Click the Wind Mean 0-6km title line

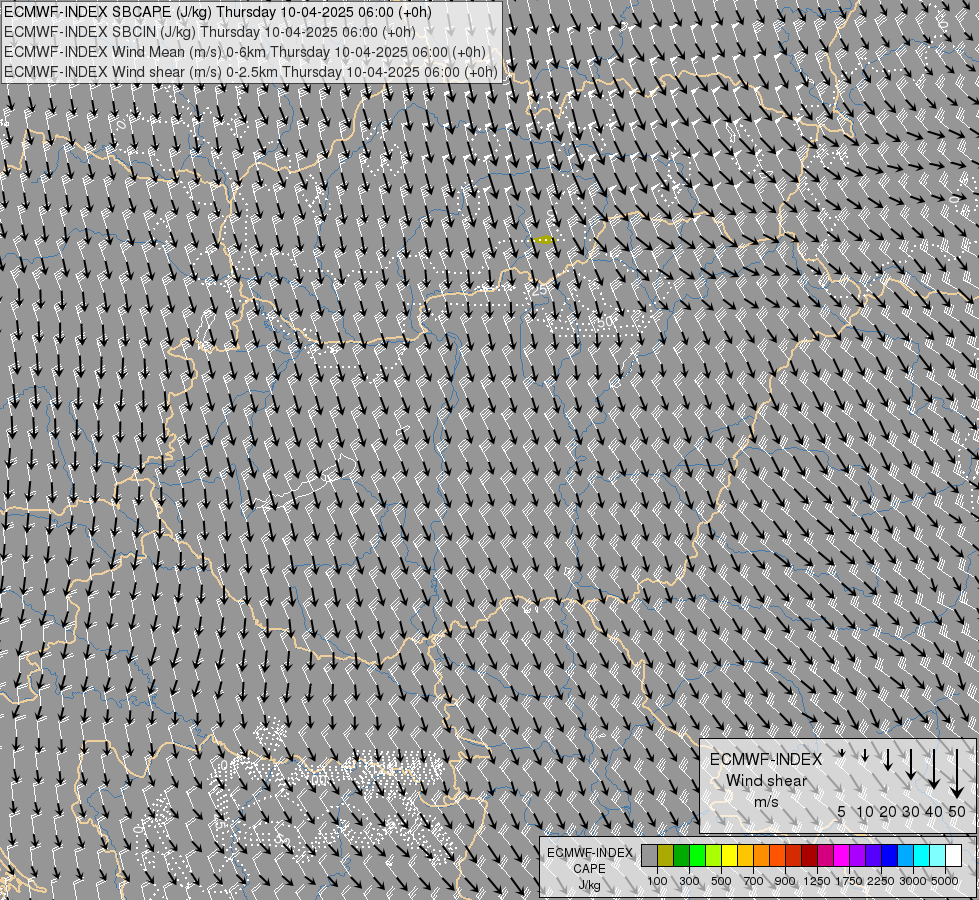click(x=245, y=52)
